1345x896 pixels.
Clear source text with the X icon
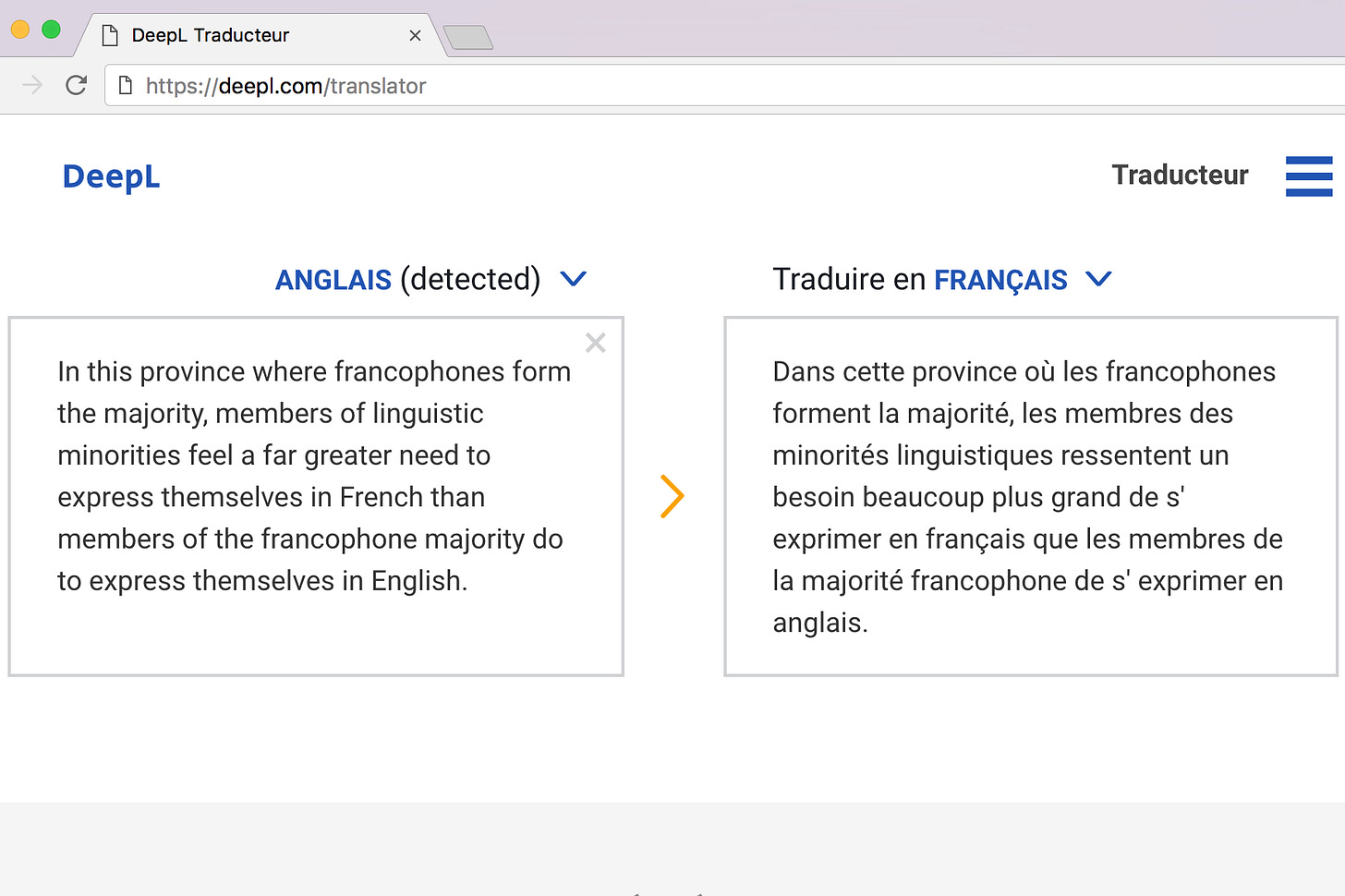click(x=596, y=343)
